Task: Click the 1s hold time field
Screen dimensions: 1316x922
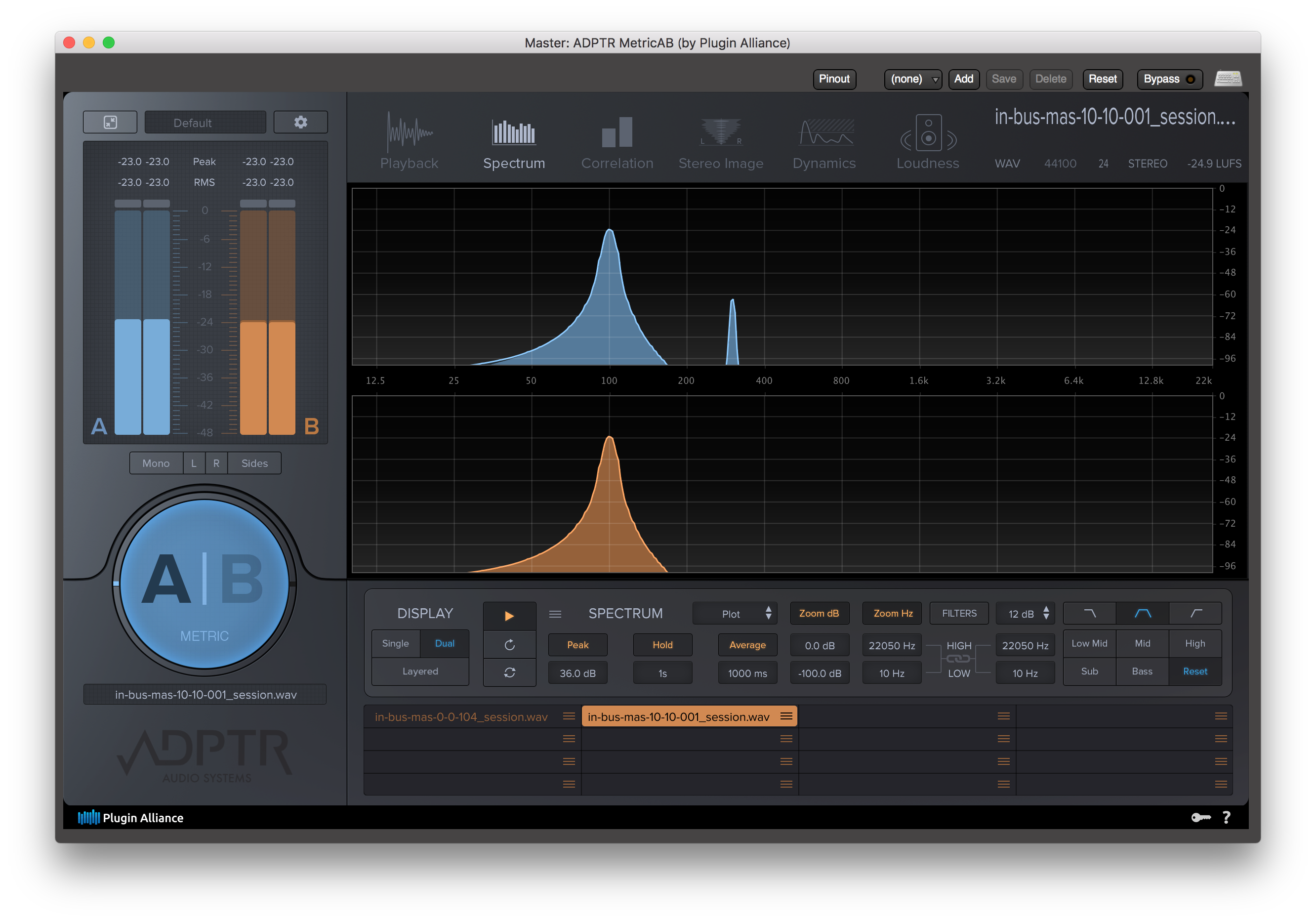Action: 662,673
